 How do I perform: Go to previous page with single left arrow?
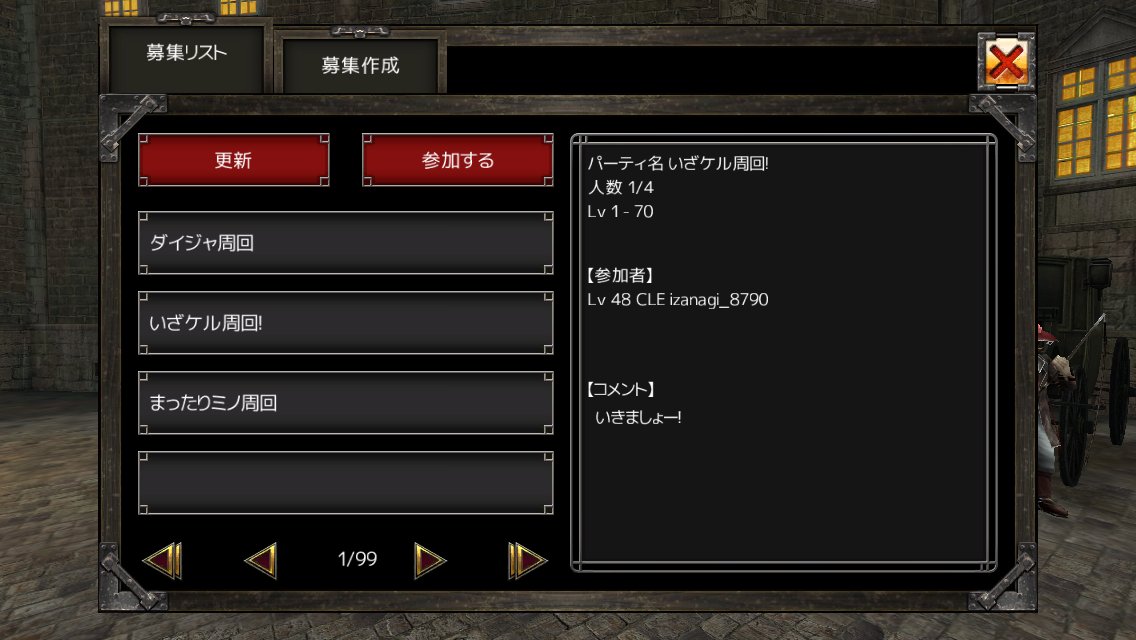point(261,560)
